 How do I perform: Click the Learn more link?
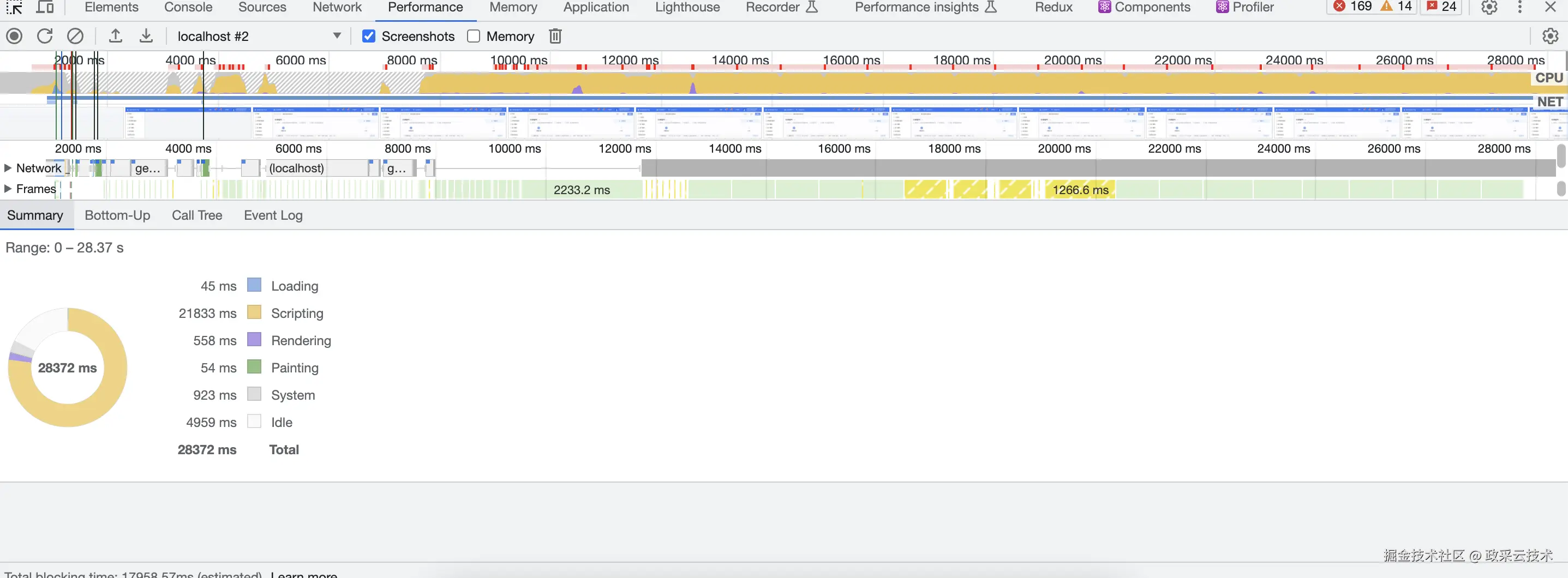coord(304,574)
